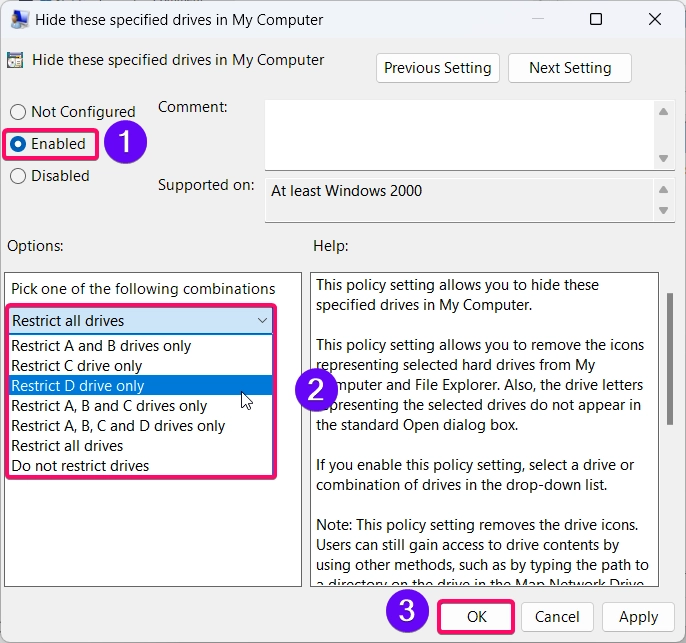Choose Restrict A and B drives only
Screen dimensions: 686x643
point(141,346)
